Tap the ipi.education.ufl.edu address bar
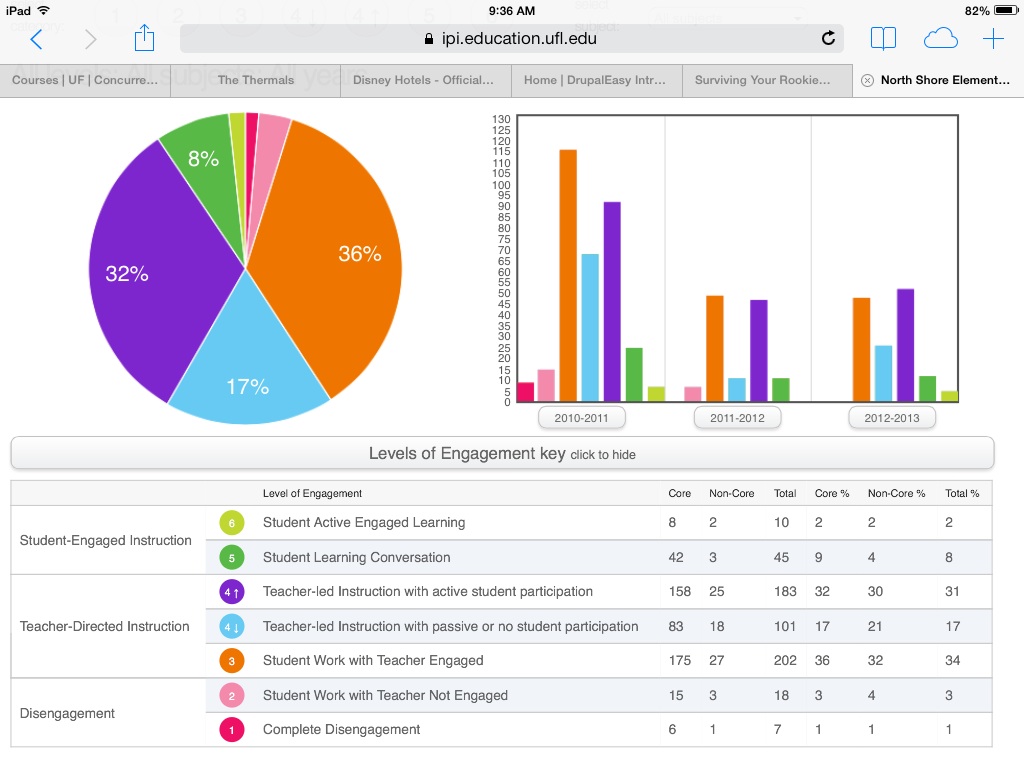 (510, 38)
